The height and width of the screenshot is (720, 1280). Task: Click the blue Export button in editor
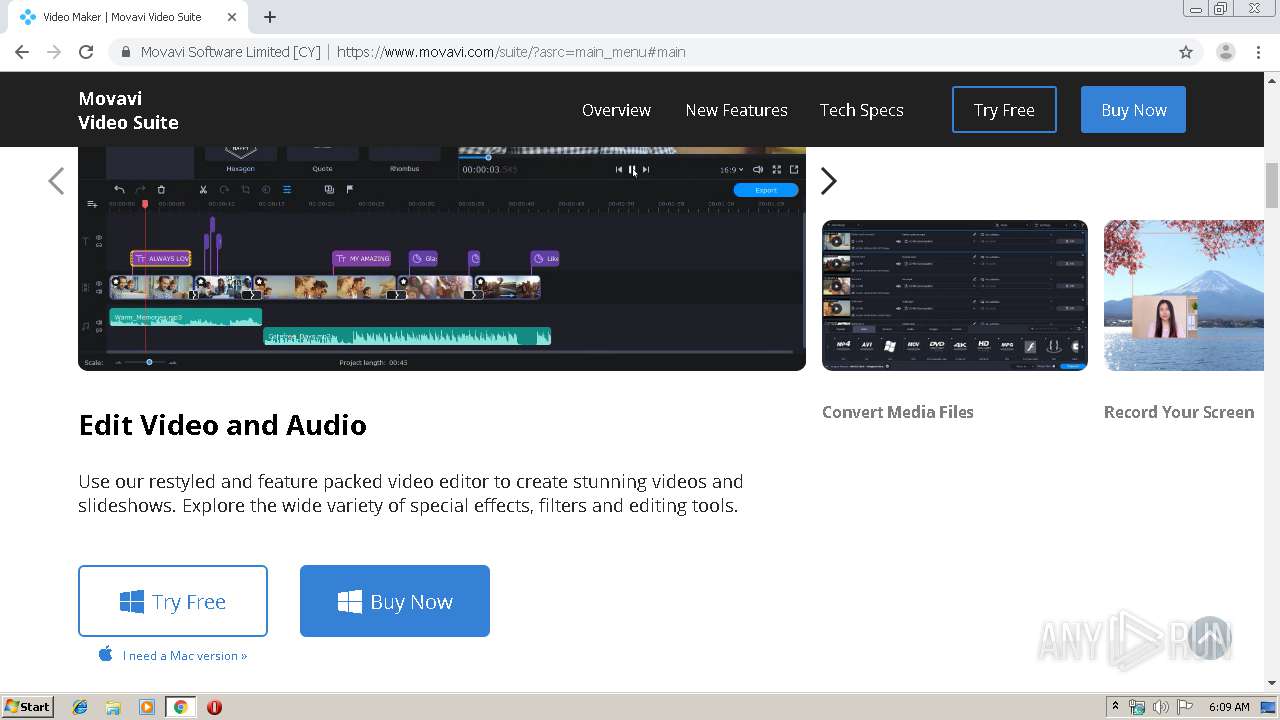point(766,190)
